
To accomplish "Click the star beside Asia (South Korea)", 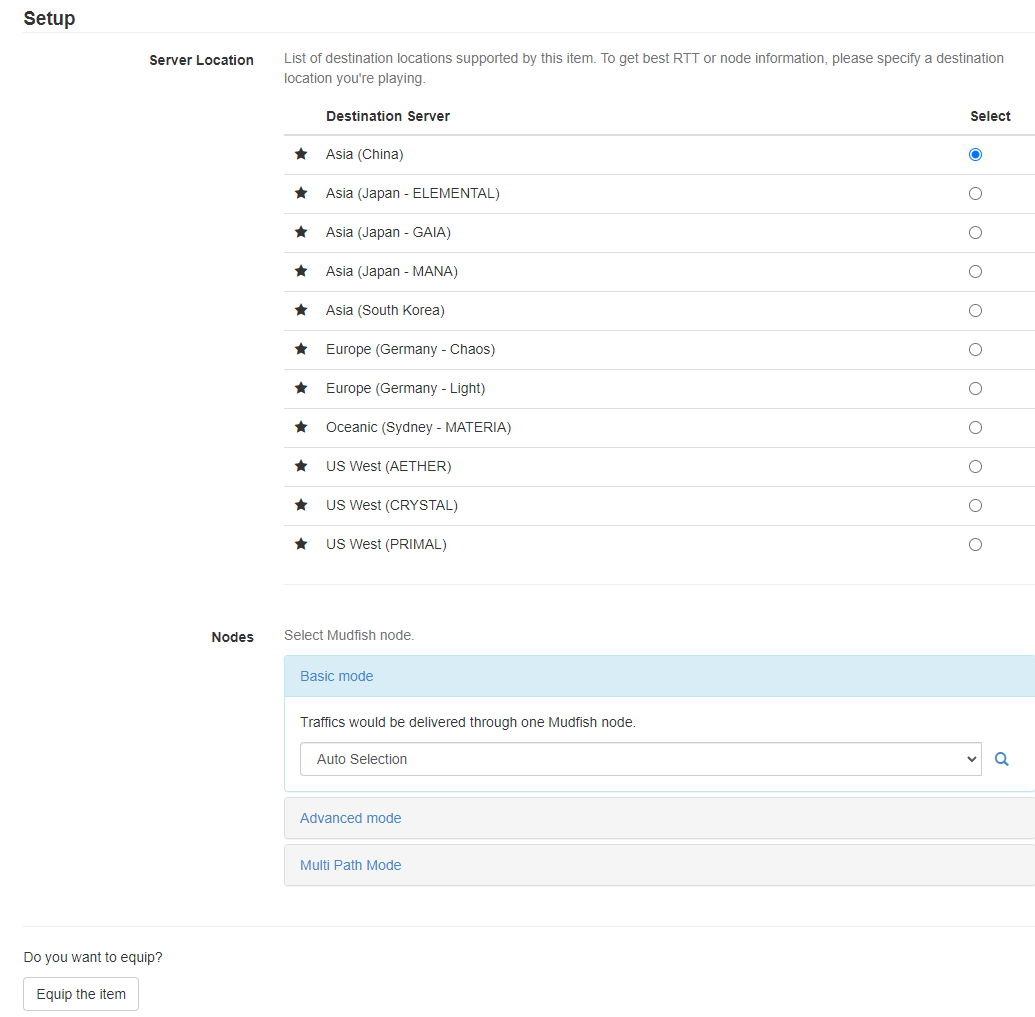I will pos(301,311).
